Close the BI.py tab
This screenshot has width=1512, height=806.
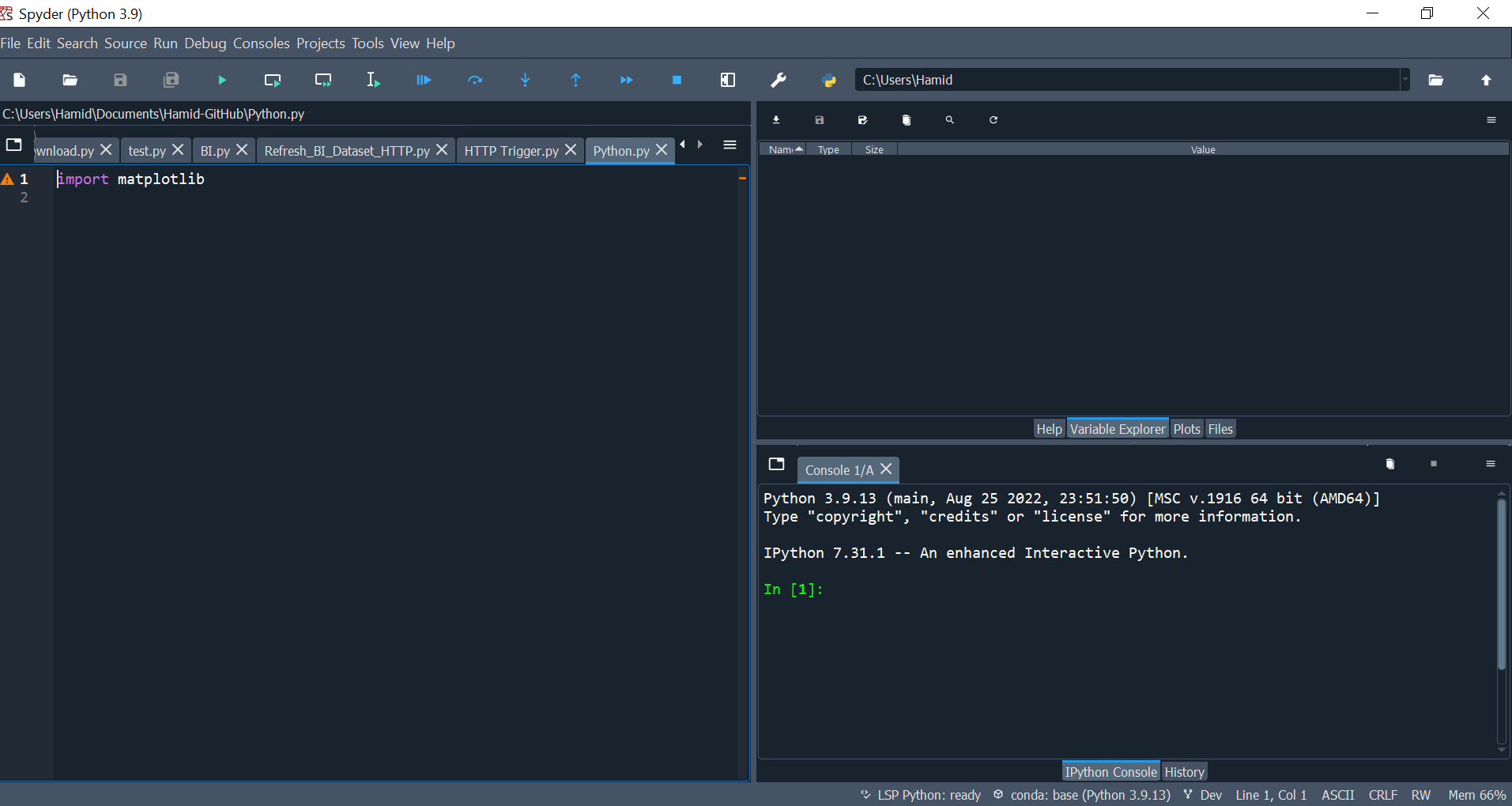(242, 149)
